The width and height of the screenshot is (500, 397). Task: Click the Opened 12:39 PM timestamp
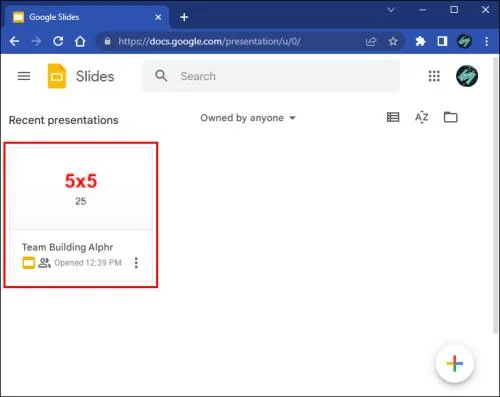88,263
